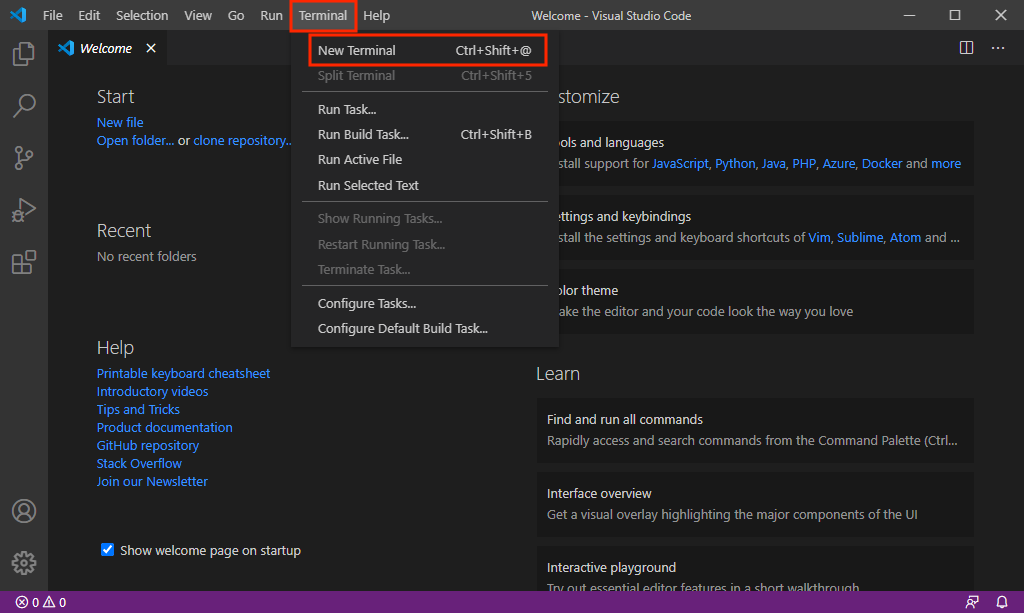
Task: Click the VS Code logo in title bar
Action: (x=18, y=15)
